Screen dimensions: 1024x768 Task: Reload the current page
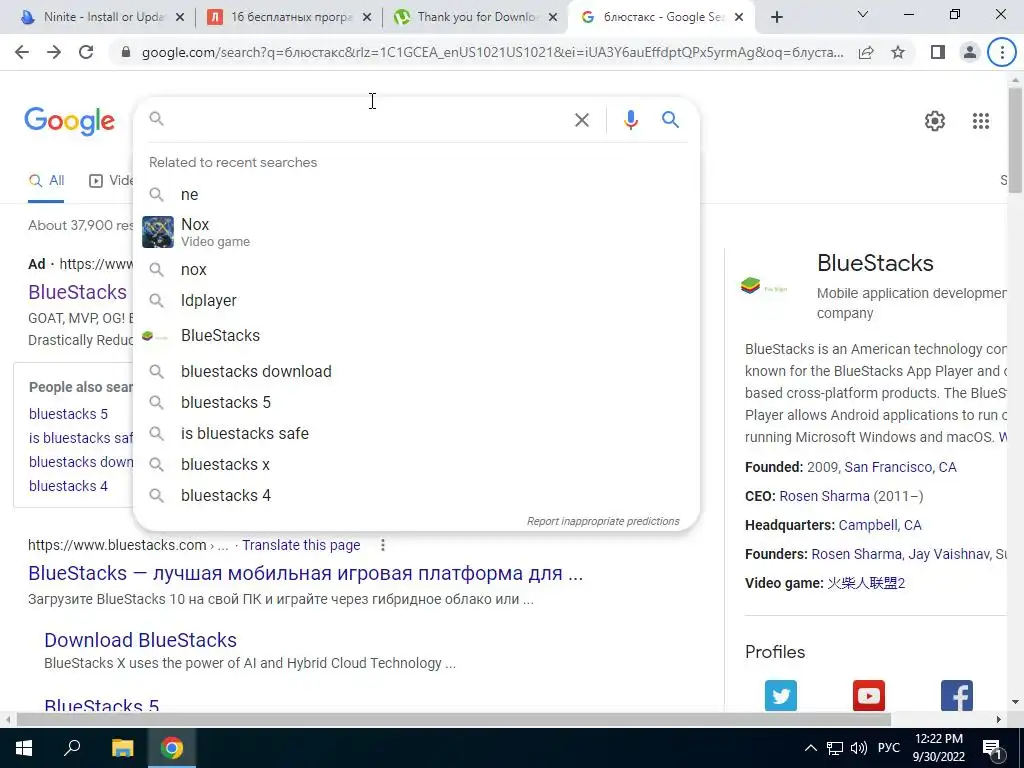(86, 52)
